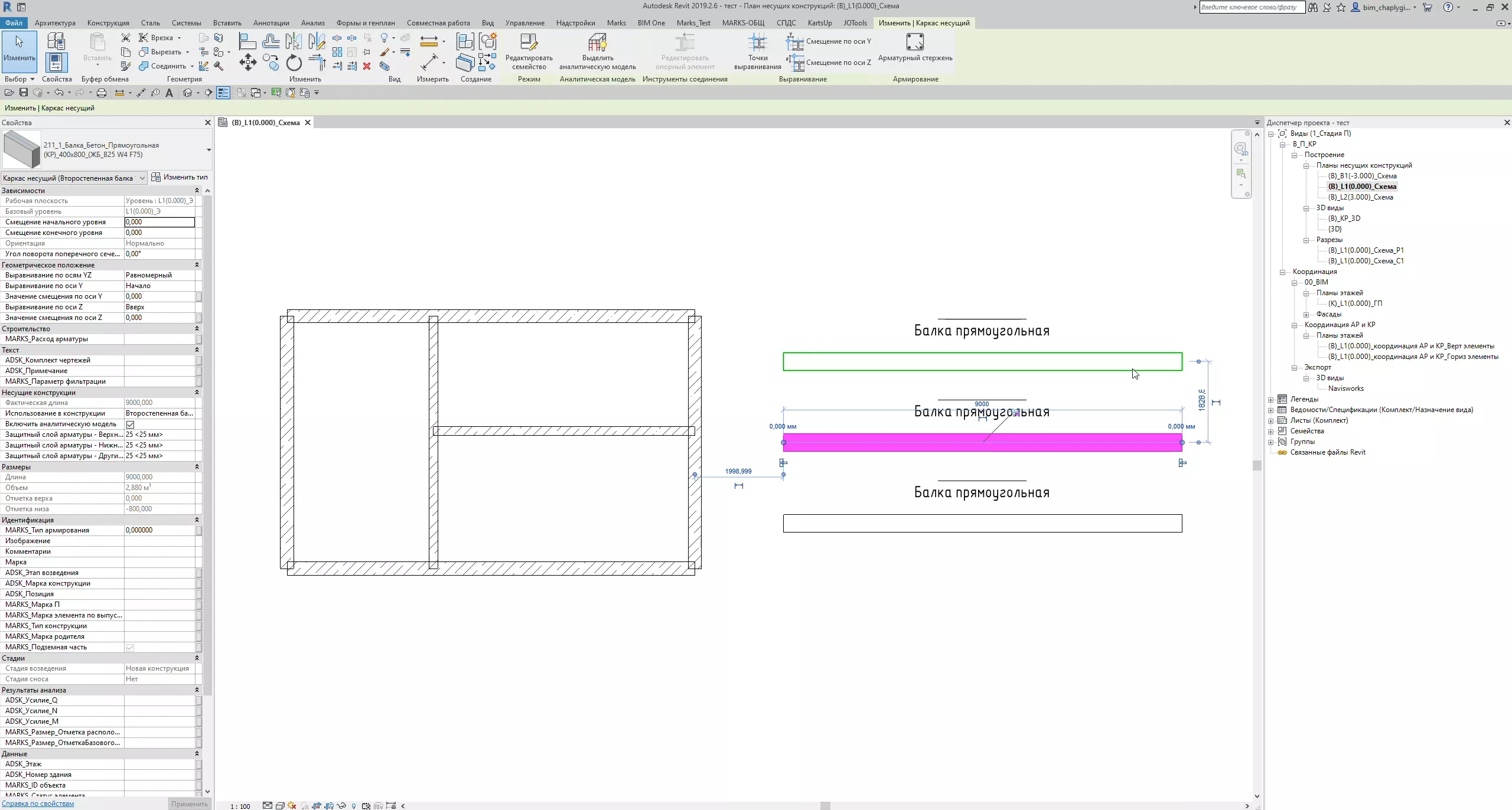The width and height of the screenshot is (1512, 810).
Task: Toggle MARKS_Подземная часть checkbox
Action: 131,648
